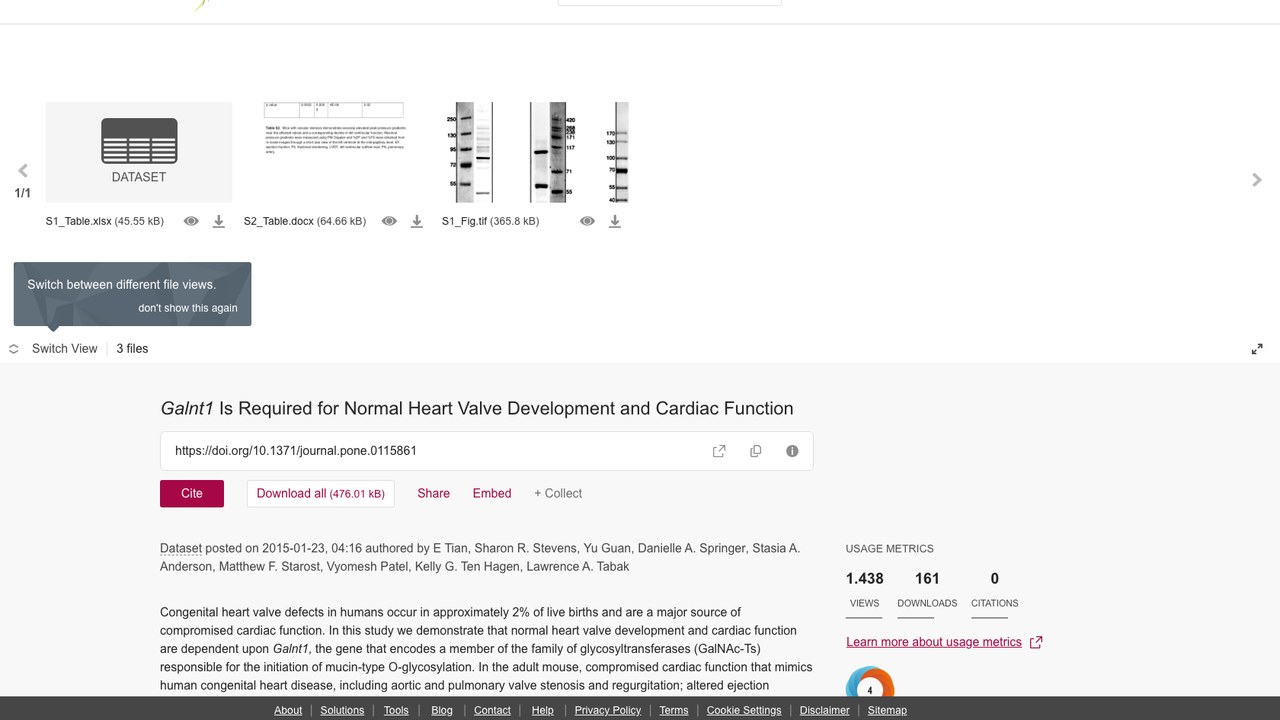Click the 3 files label

(x=132, y=349)
